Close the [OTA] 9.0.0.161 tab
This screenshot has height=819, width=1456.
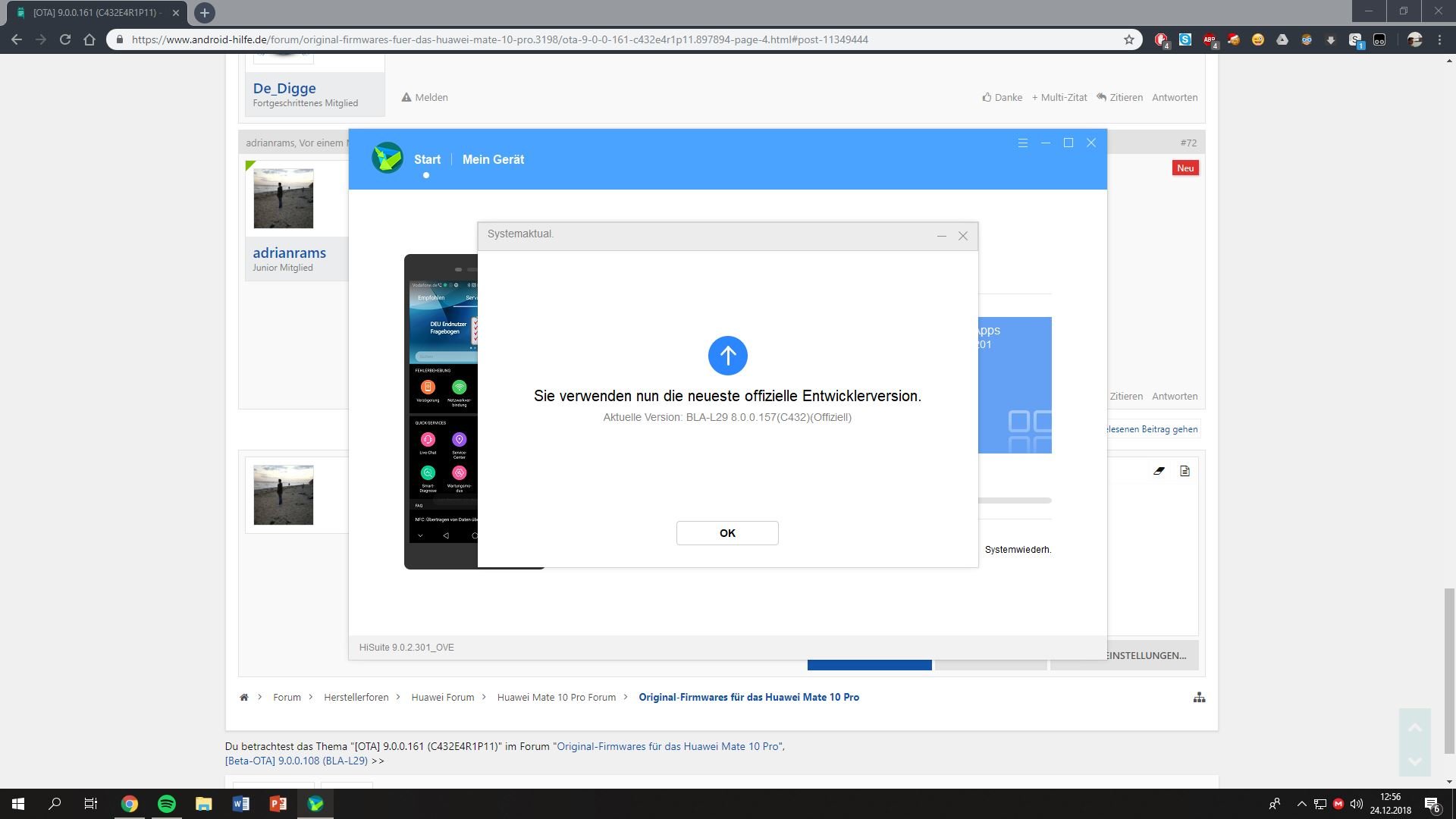176,13
